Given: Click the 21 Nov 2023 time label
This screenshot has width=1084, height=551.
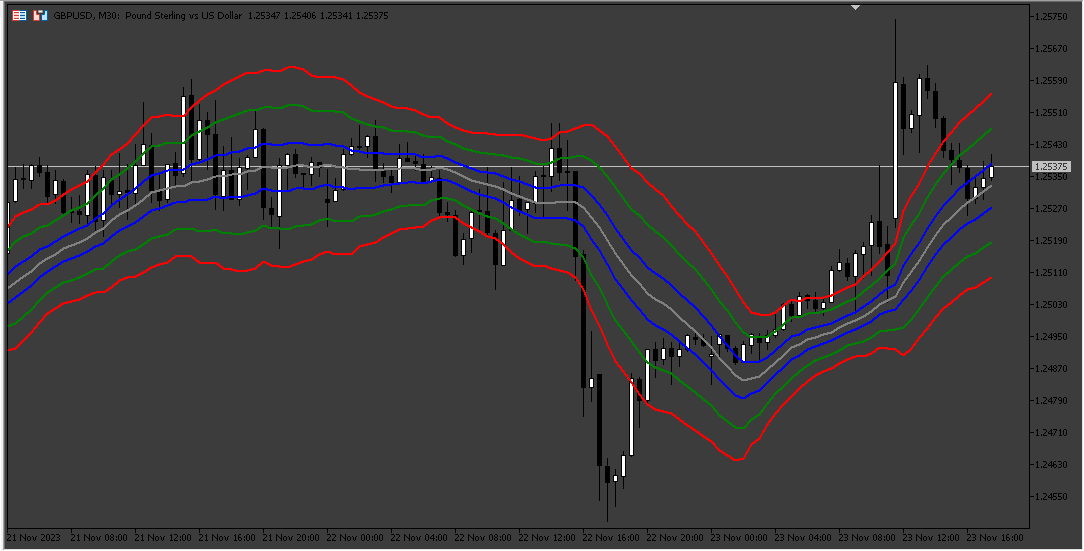Looking at the screenshot, I should [x=33, y=538].
